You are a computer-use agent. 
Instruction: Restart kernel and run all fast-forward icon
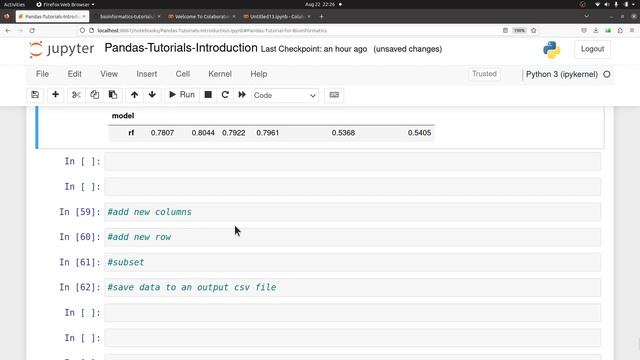tap(242, 95)
